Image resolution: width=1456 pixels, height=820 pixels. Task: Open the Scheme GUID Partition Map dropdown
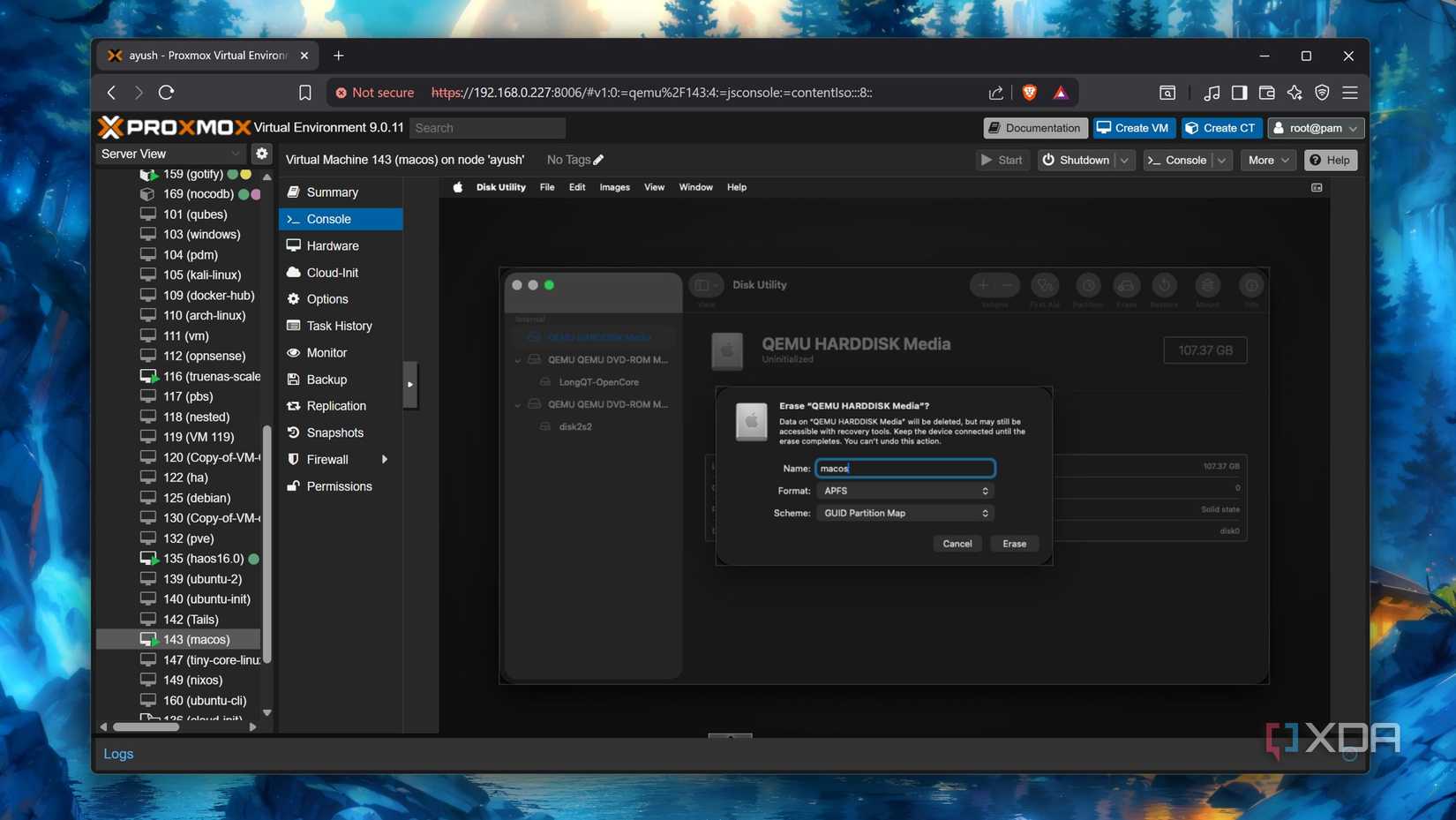tap(905, 513)
